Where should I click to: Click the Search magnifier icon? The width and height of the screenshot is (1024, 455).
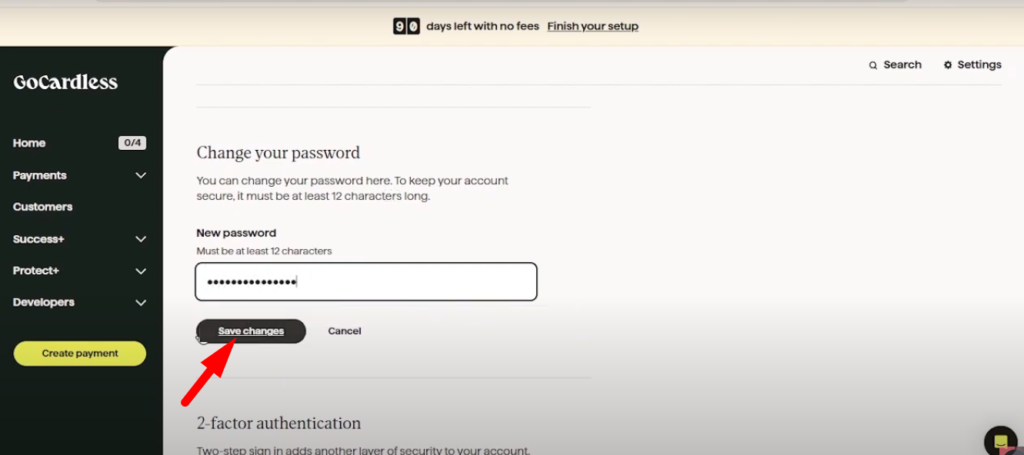coord(873,65)
